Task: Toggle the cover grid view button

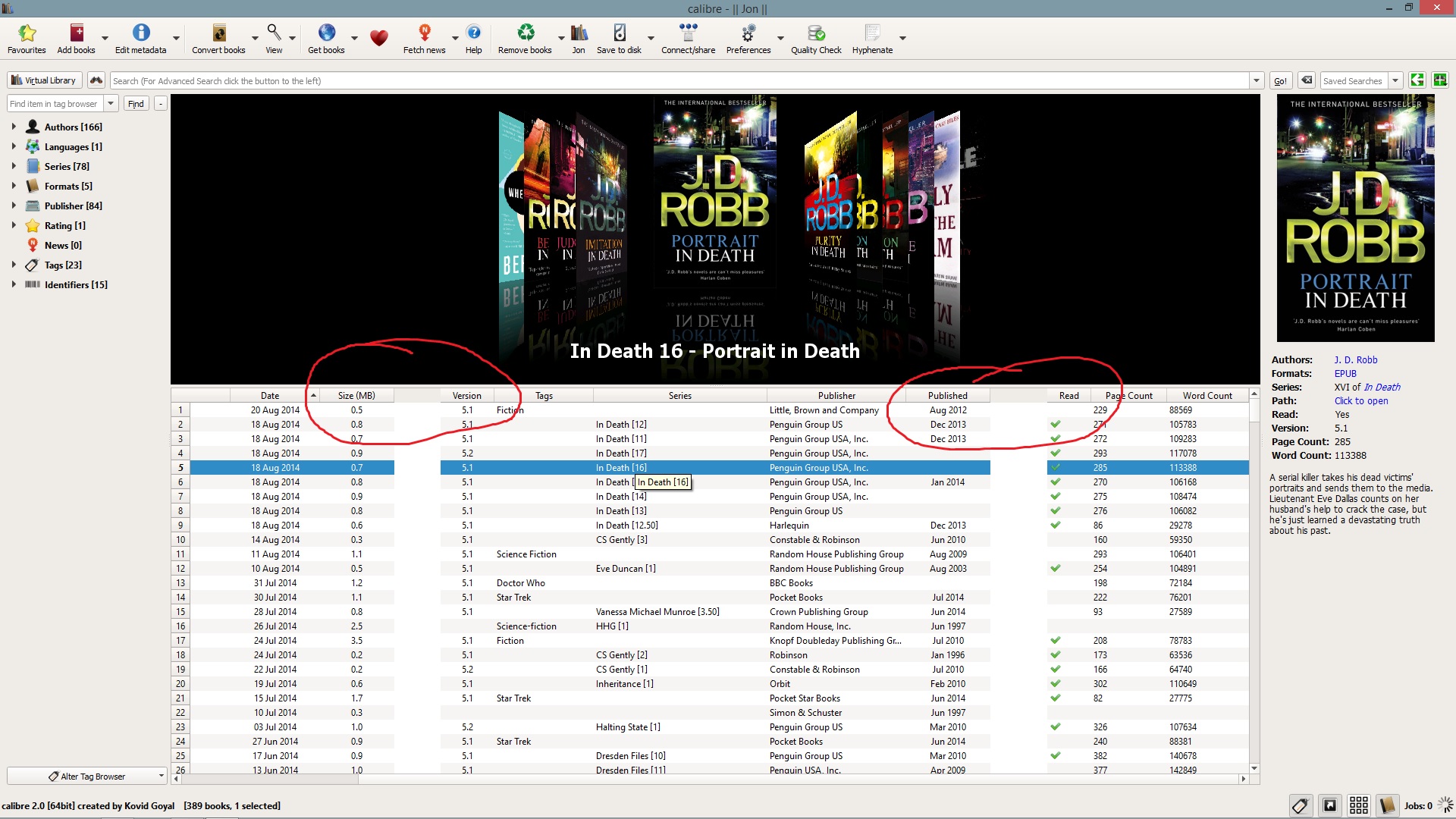Action: [1358, 805]
